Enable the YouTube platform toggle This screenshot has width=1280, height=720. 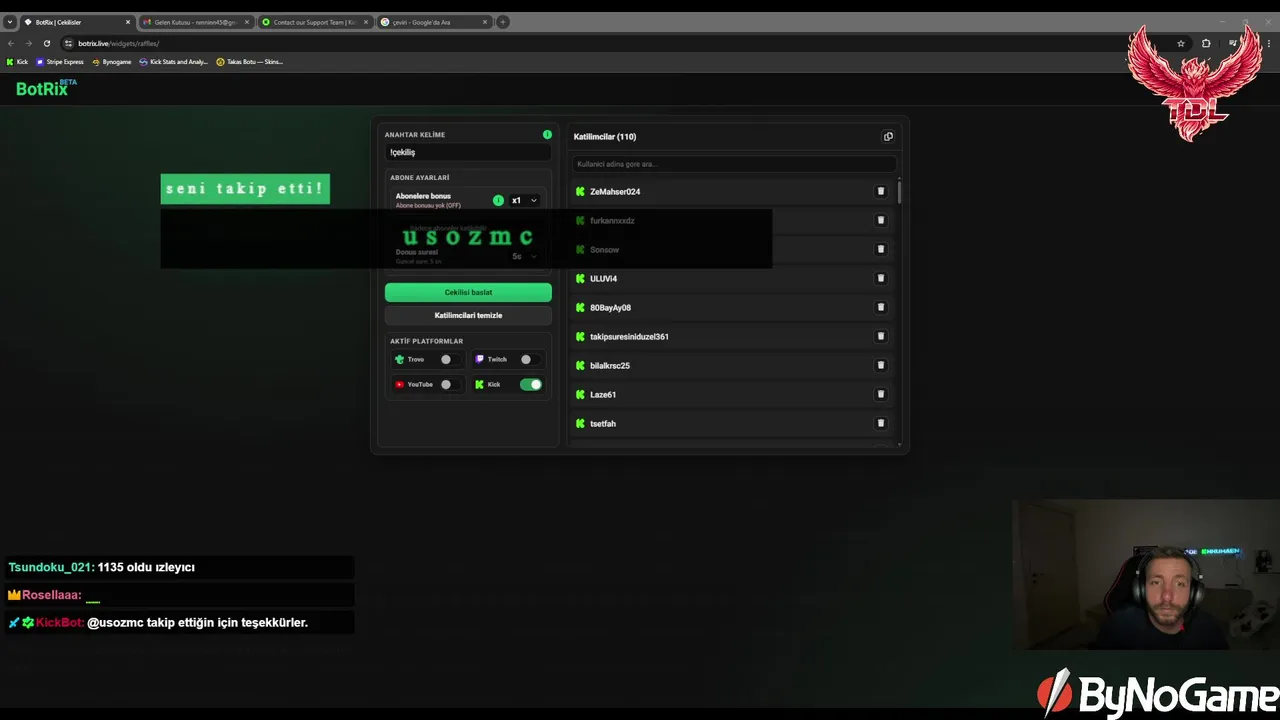point(449,384)
